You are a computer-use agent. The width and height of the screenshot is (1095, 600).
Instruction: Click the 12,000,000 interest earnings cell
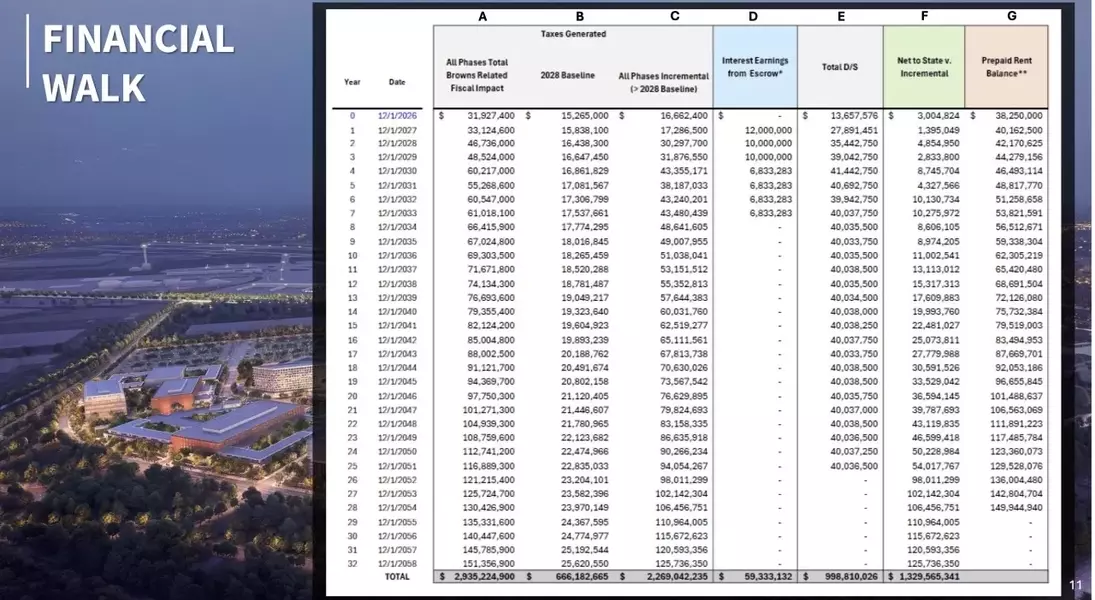(768, 130)
